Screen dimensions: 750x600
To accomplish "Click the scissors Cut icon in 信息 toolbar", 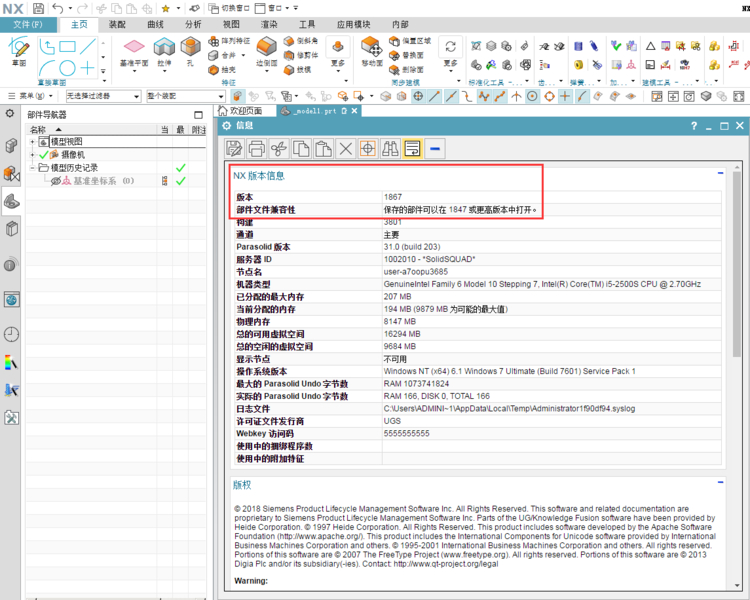I will [279, 149].
